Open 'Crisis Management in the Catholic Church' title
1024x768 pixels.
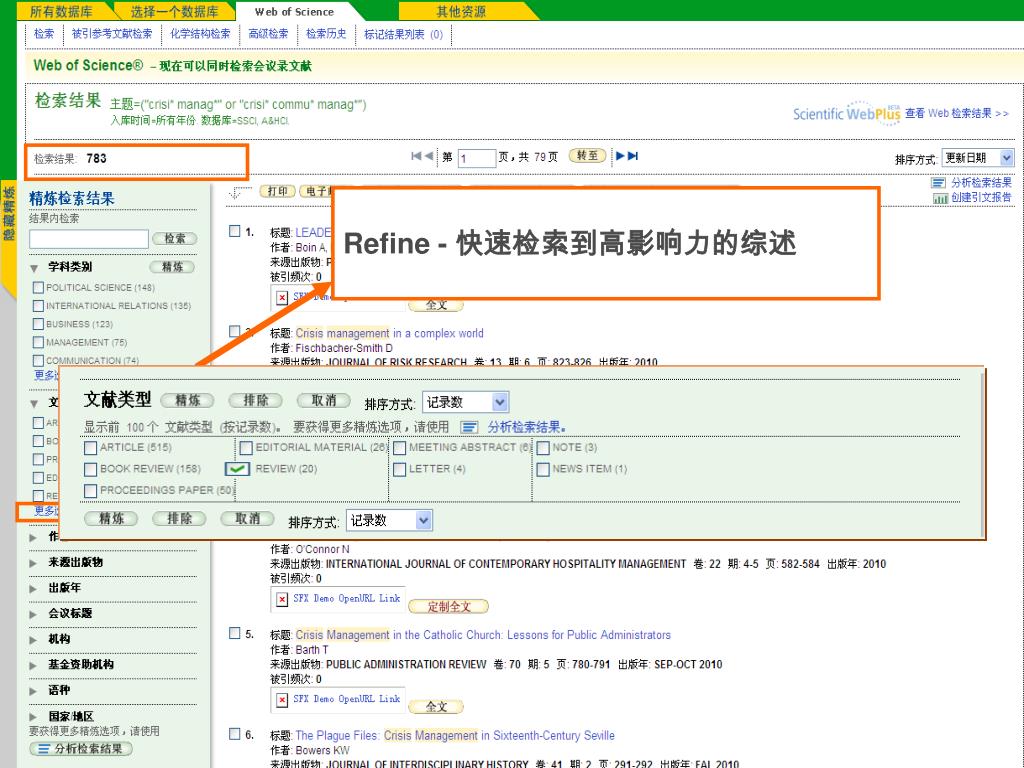coord(483,635)
